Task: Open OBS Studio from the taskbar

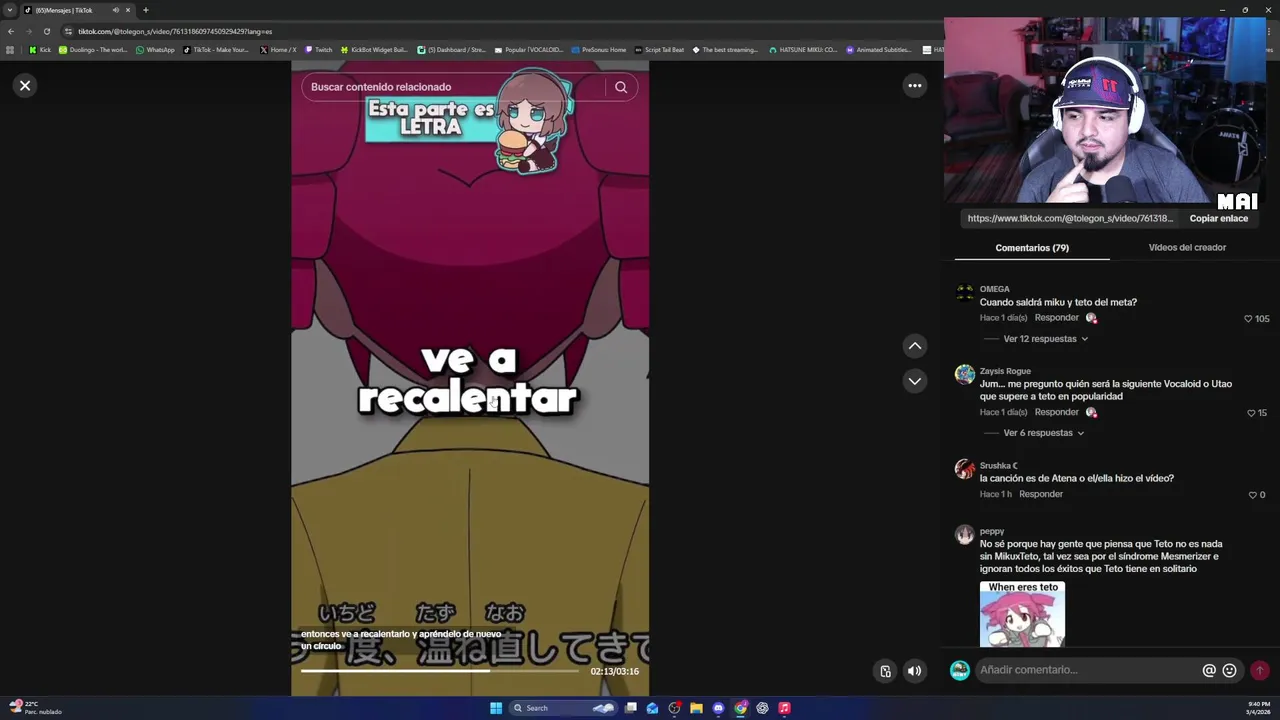Action: [674, 708]
